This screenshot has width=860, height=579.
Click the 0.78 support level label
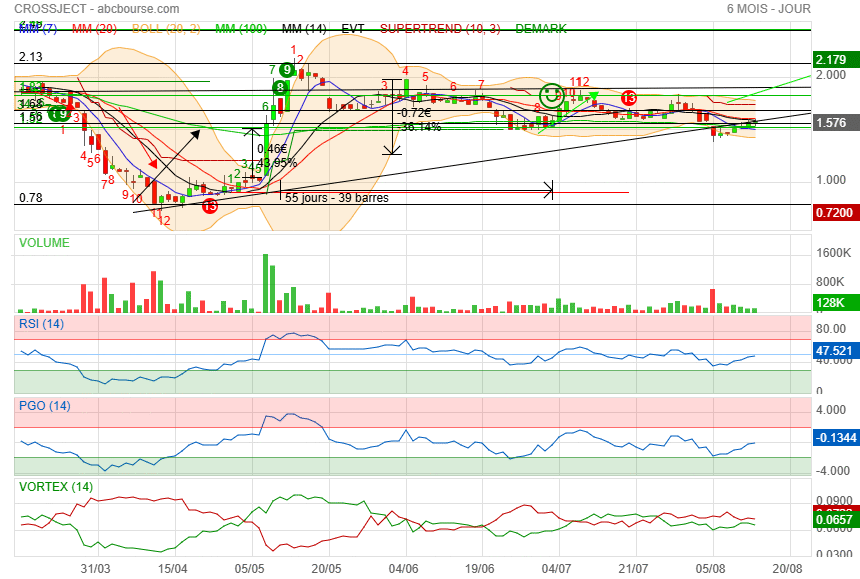coord(30,198)
